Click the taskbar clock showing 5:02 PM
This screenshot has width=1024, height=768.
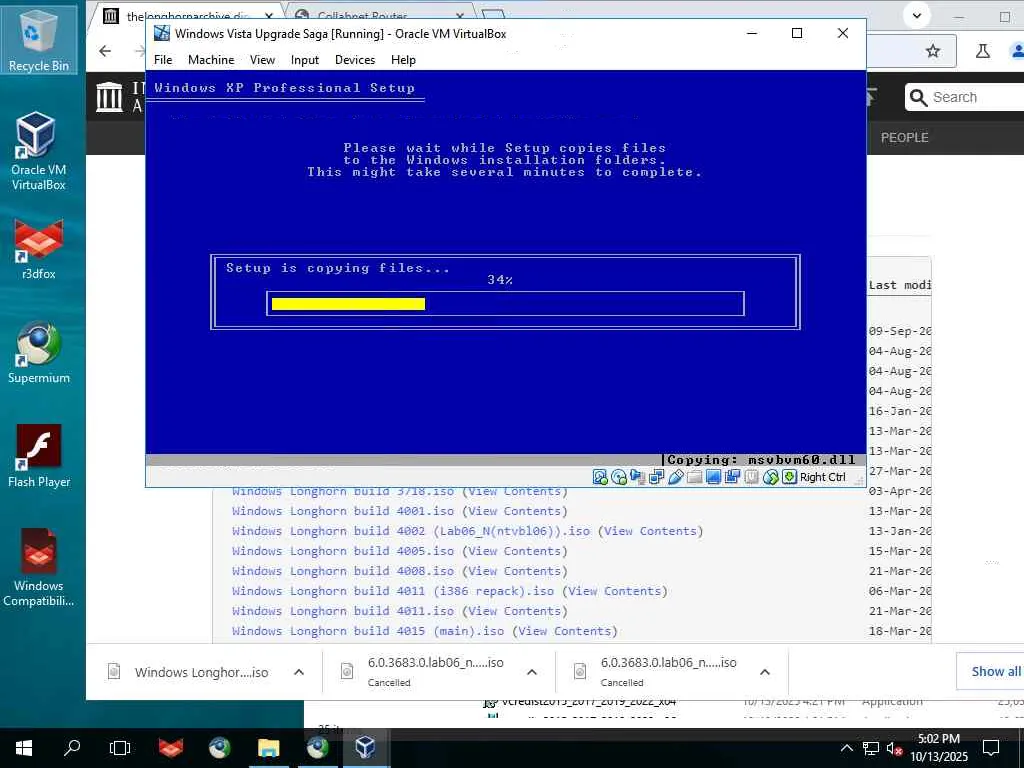tap(938, 748)
